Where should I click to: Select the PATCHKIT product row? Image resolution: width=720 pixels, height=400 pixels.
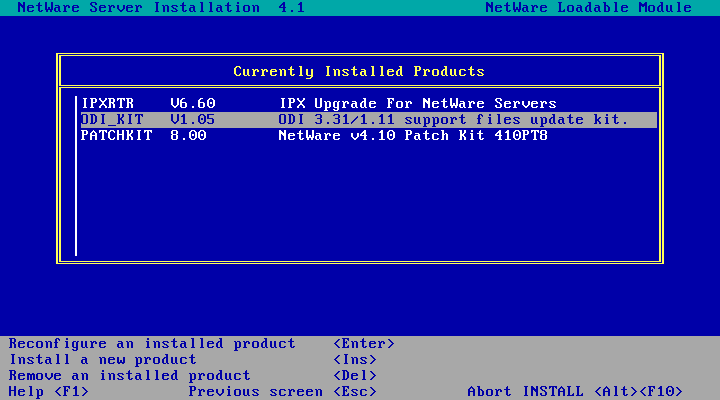369,135
